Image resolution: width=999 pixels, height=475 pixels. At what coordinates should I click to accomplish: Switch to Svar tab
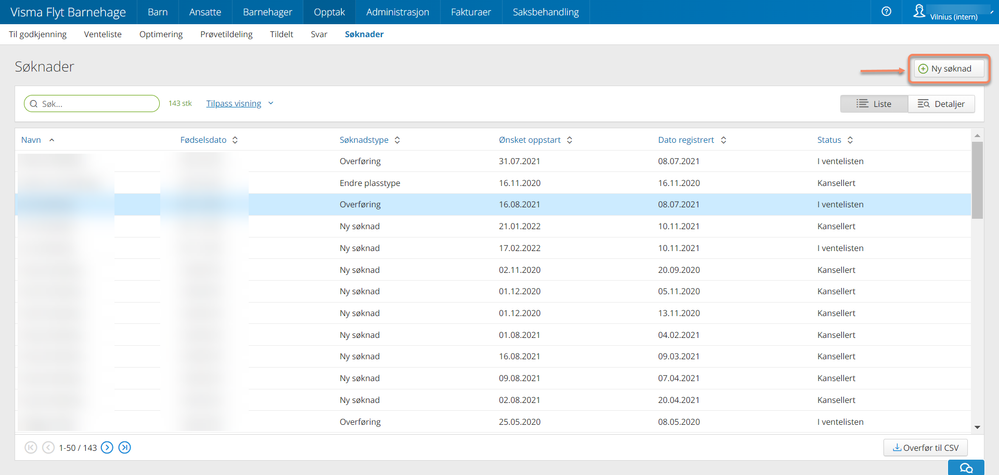point(319,34)
